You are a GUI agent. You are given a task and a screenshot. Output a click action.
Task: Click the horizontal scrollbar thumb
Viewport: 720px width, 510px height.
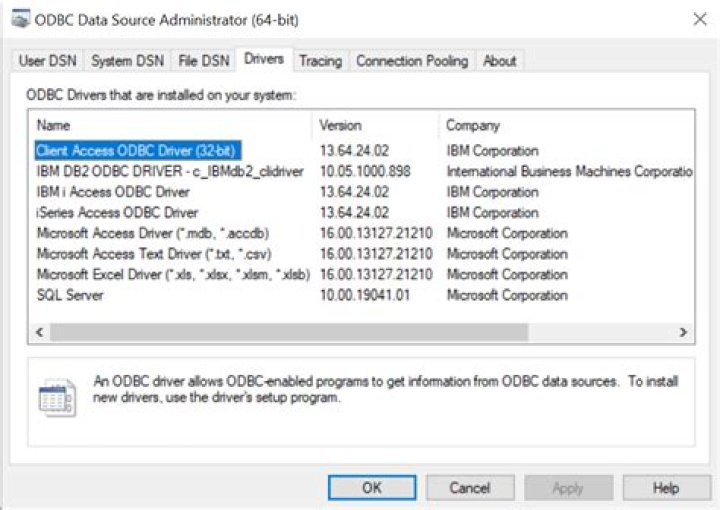289,332
